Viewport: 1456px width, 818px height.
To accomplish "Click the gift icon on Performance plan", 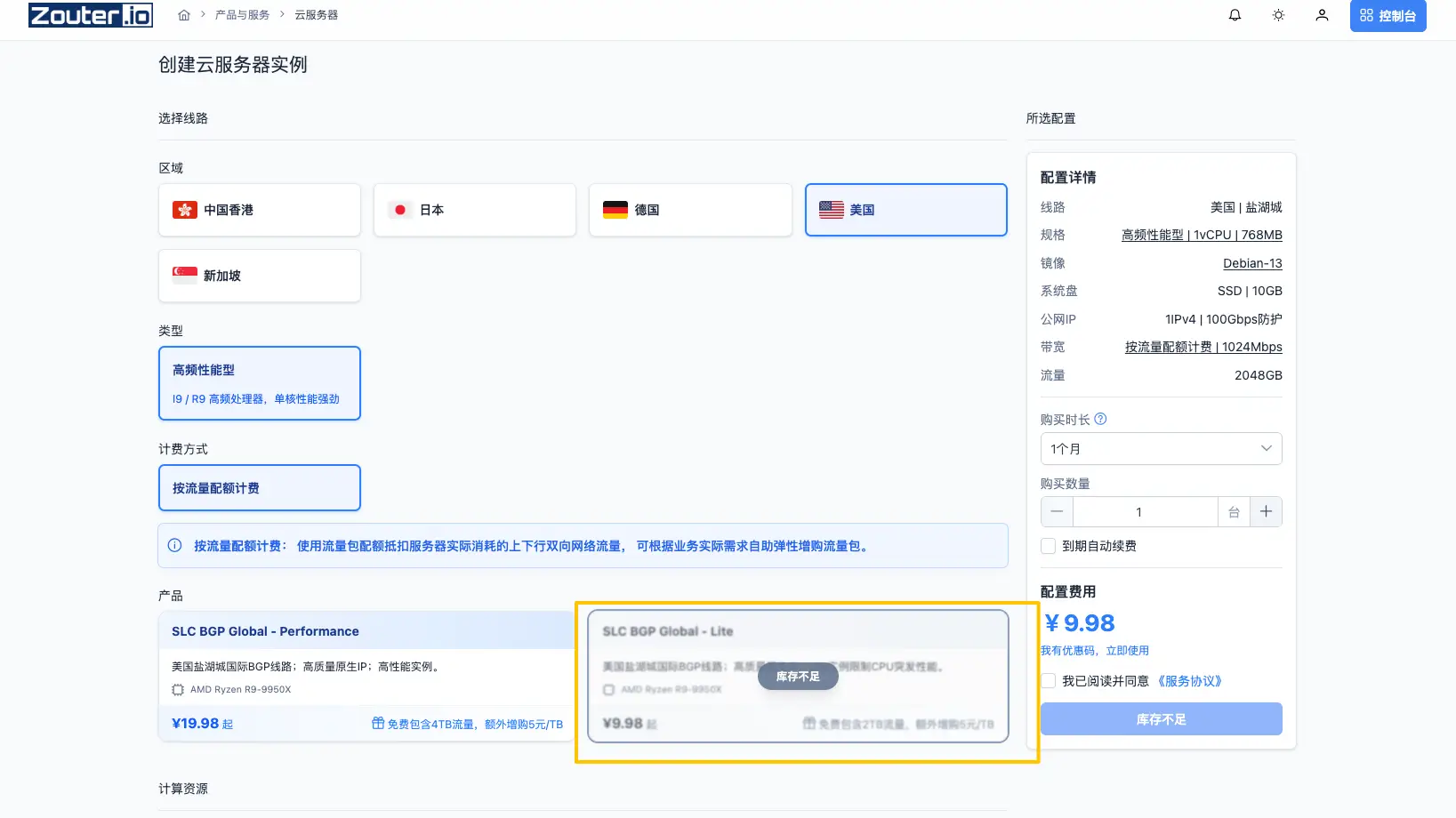I will click(x=378, y=724).
